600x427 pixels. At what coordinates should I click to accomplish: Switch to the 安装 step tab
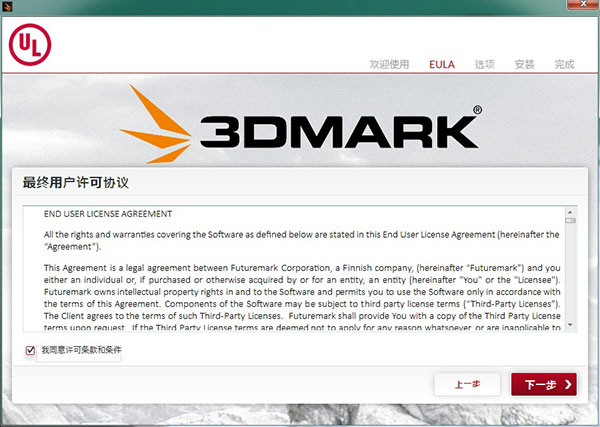click(x=524, y=64)
